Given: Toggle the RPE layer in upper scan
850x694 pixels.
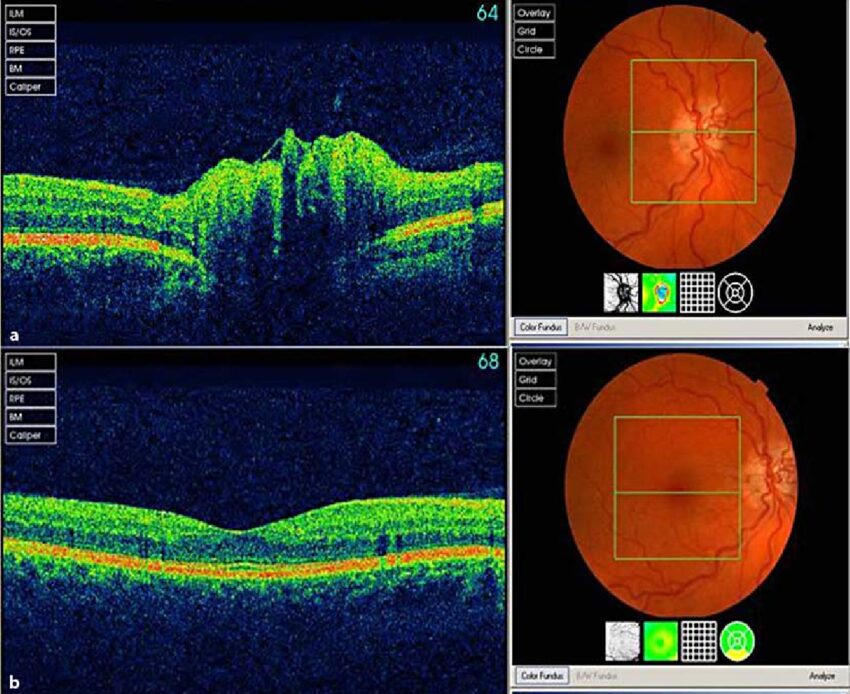Looking at the screenshot, I should point(29,50).
